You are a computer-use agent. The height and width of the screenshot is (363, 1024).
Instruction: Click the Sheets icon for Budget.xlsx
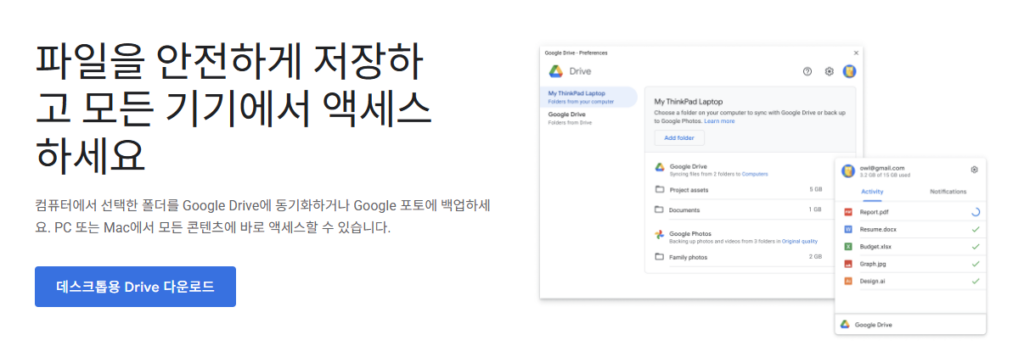pos(848,247)
